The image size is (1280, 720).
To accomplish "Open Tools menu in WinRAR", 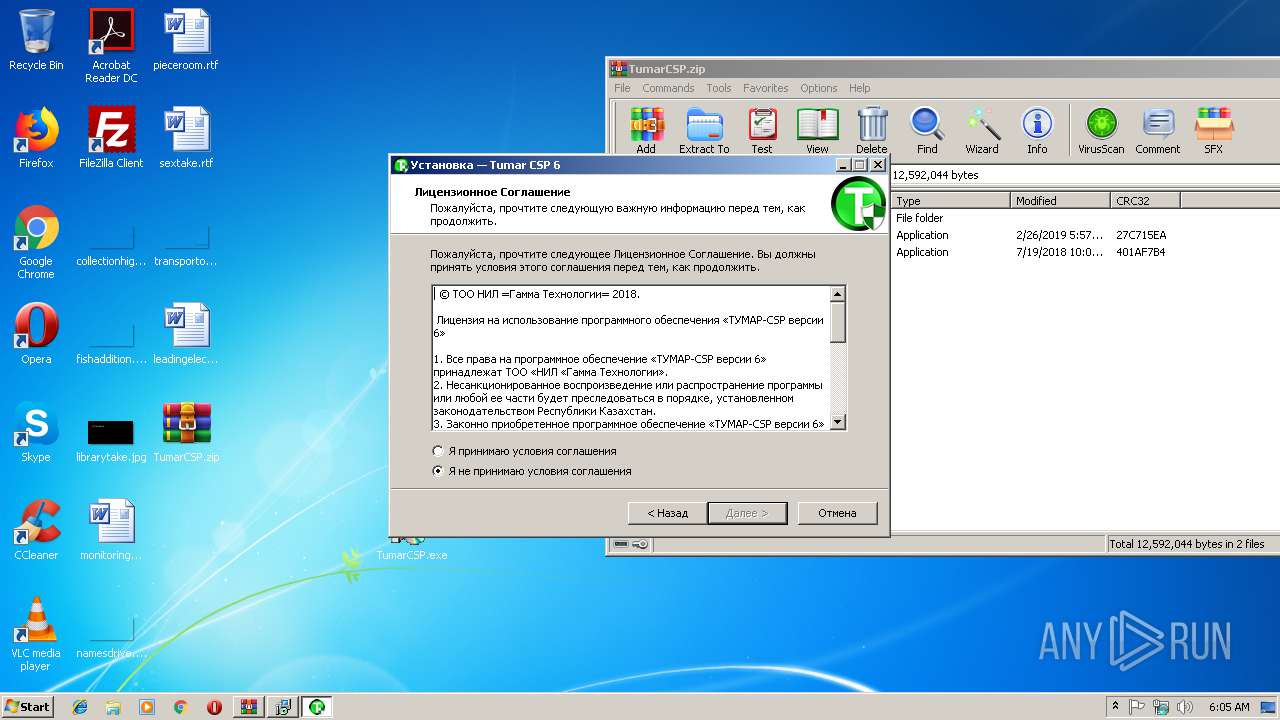I will point(719,88).
